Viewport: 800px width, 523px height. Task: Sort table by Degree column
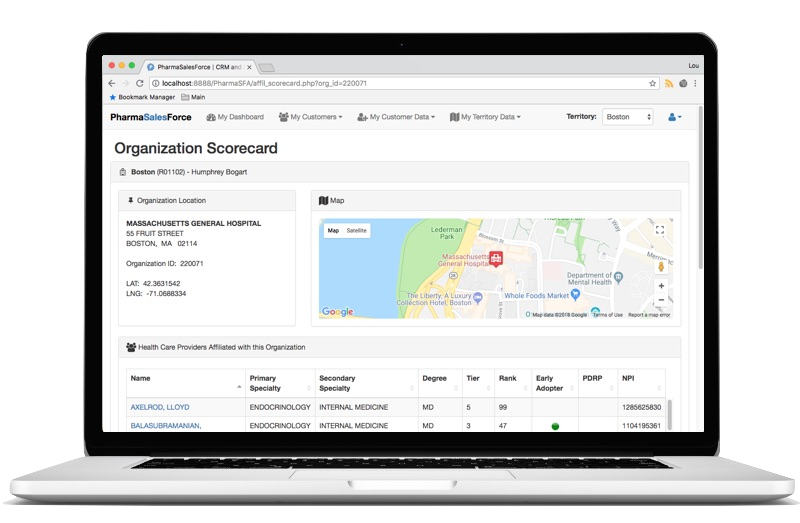click(x=440, y=383)
